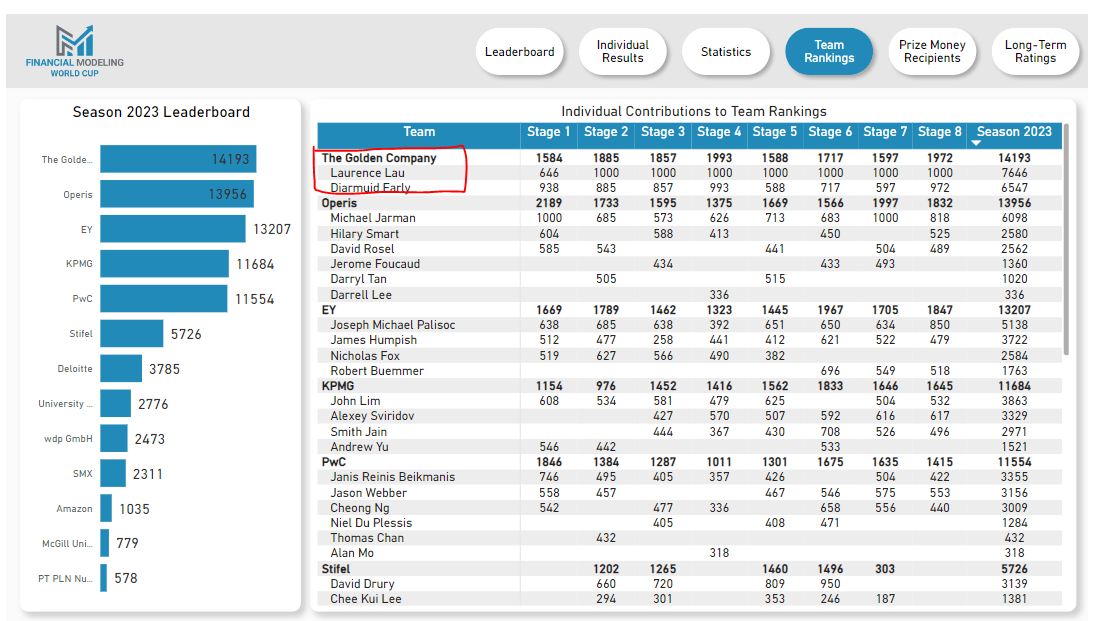Sort by Stage 5 column header
This screenshot has width=1094, height=621.
pos(774,132)
